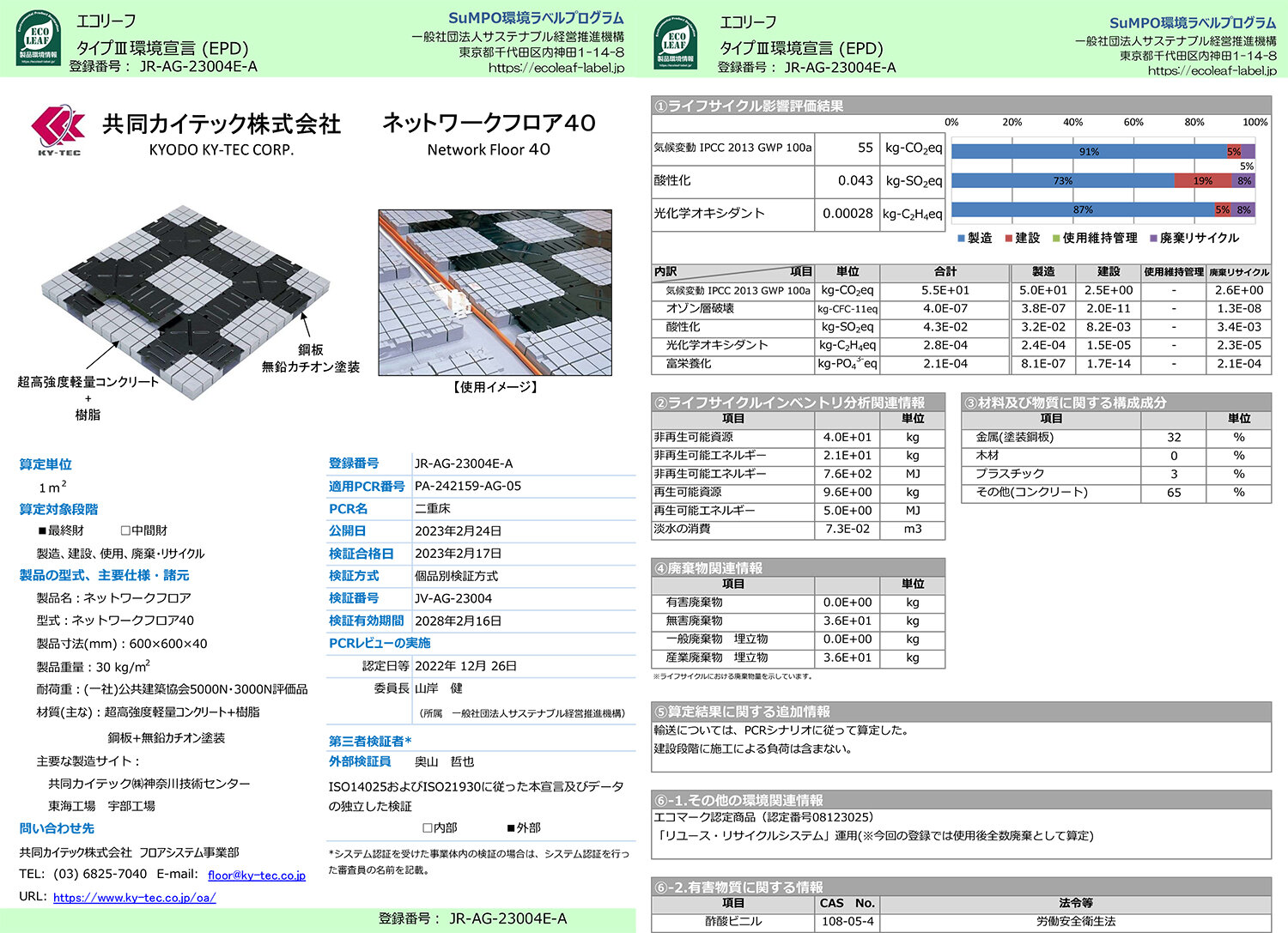Click the red 建設 legend marker
1288x933 pixels.
[1010, 238]
